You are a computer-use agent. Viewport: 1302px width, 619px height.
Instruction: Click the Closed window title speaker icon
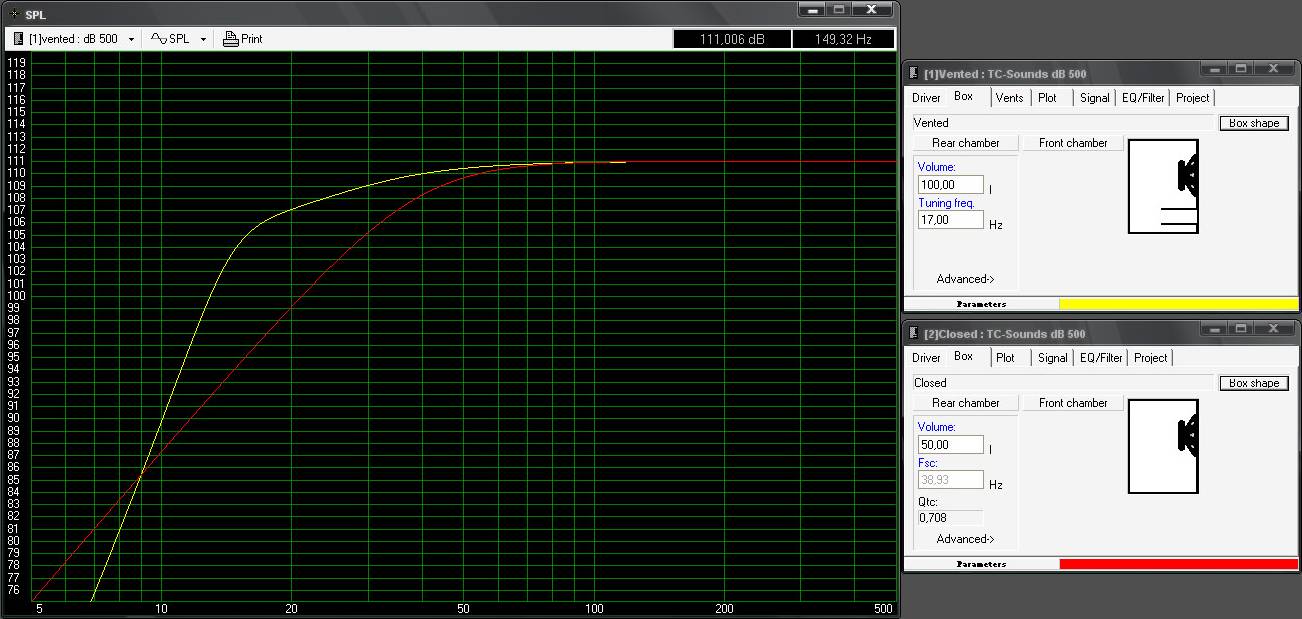tap(913, 334)
